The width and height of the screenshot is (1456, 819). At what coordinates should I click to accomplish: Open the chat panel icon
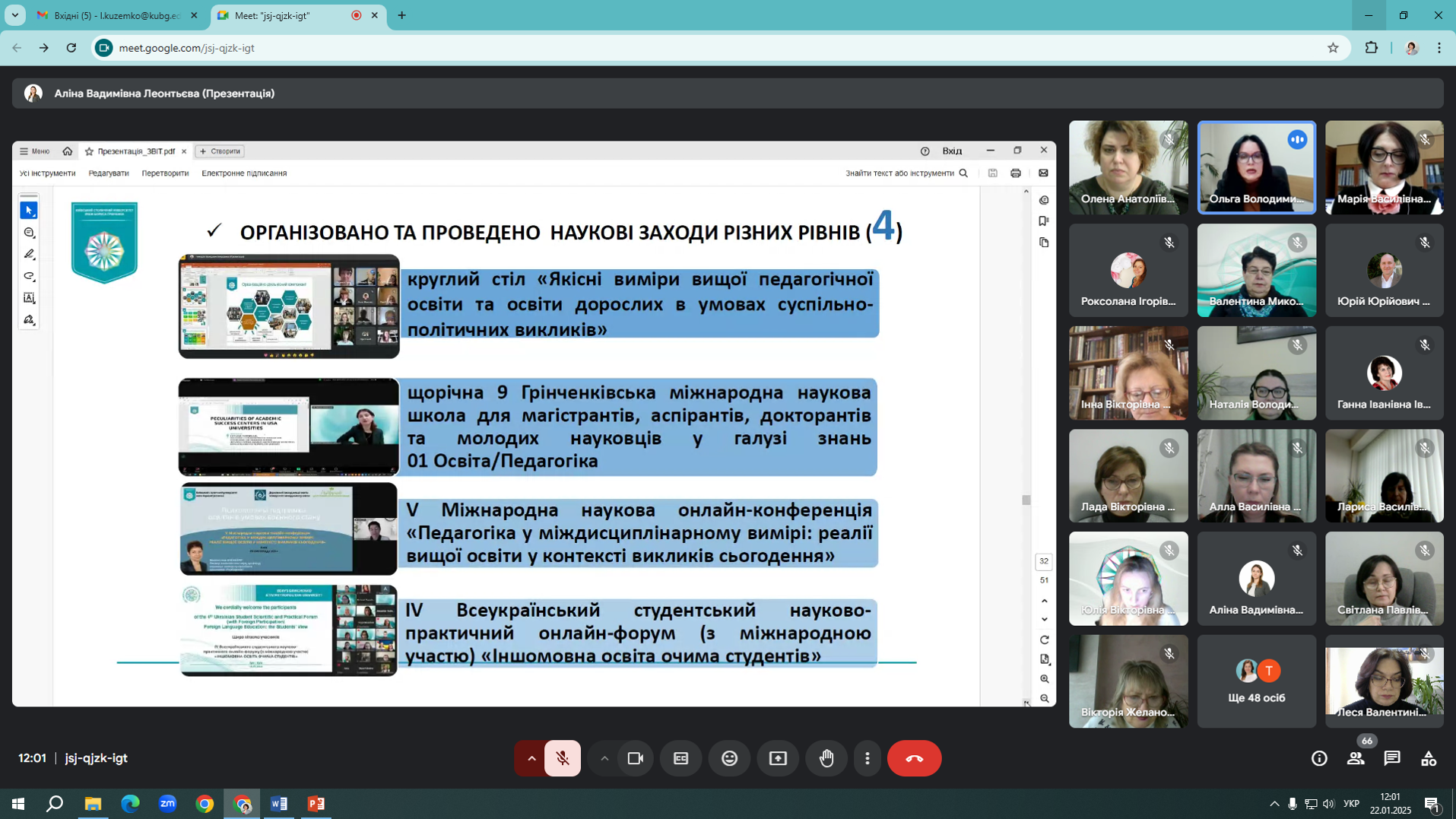coord(1391,758)
